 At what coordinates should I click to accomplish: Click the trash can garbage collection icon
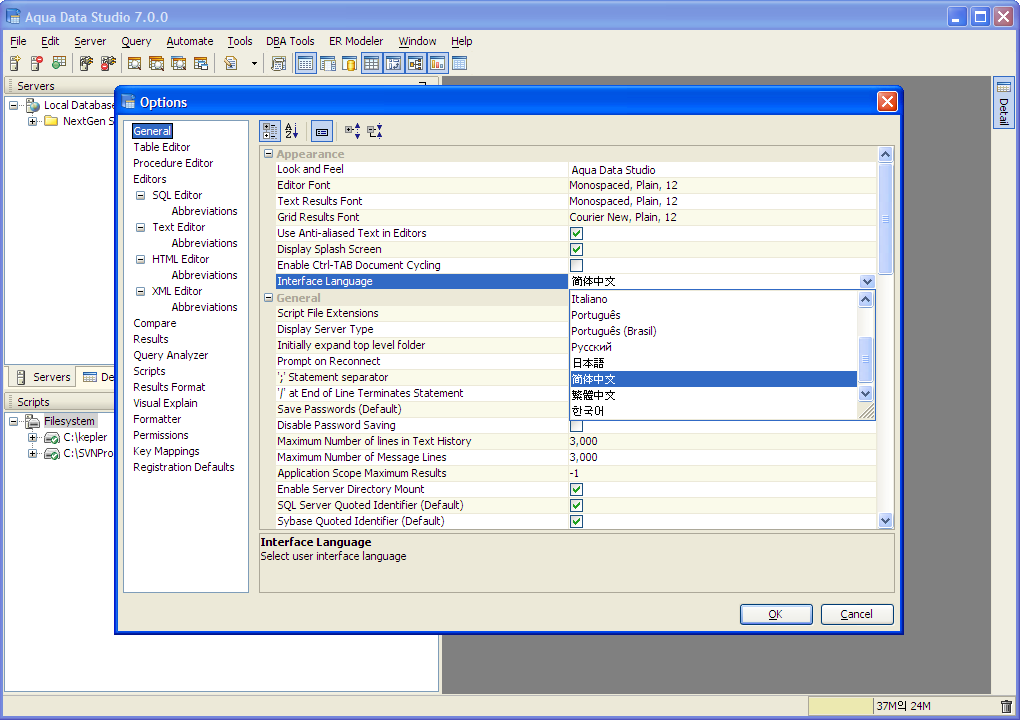click(x=1006, y=706)
